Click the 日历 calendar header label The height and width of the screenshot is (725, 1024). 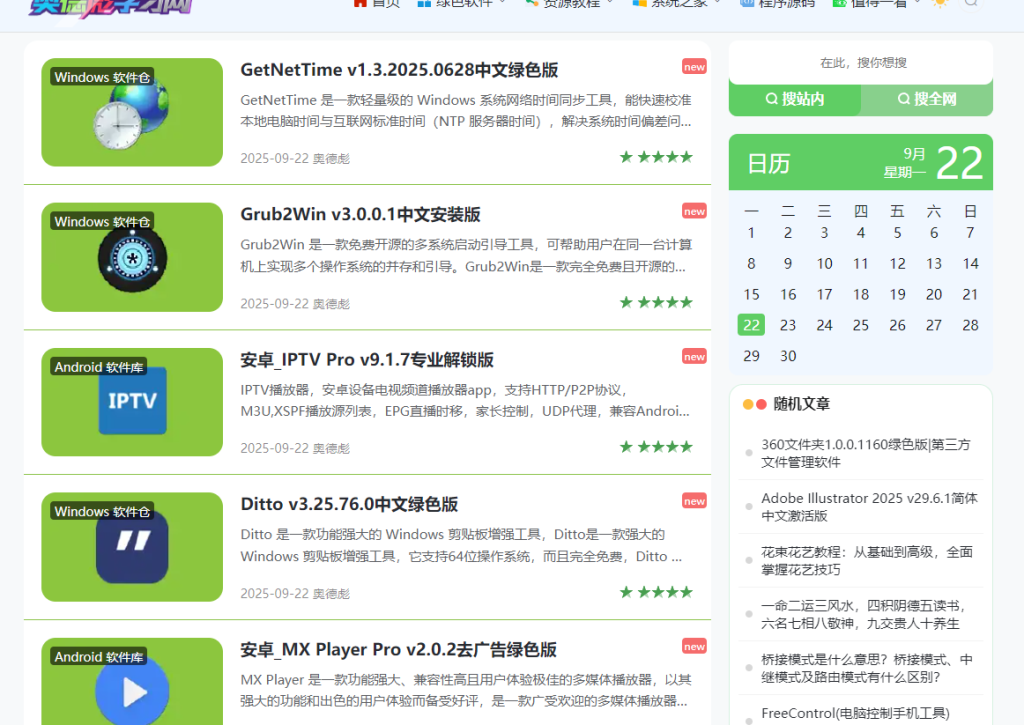click(x=769, y=163)
